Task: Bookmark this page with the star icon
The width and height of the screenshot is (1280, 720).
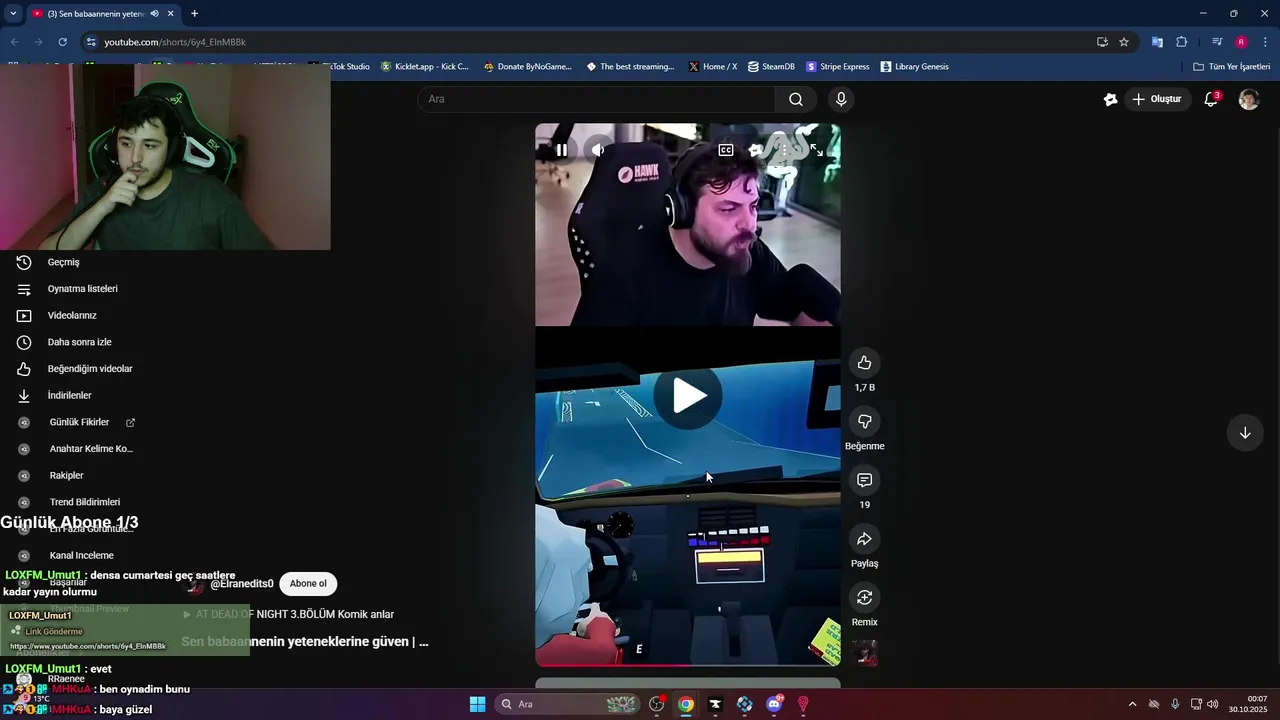Action: pyautogui.click(x=1124, y=42)
